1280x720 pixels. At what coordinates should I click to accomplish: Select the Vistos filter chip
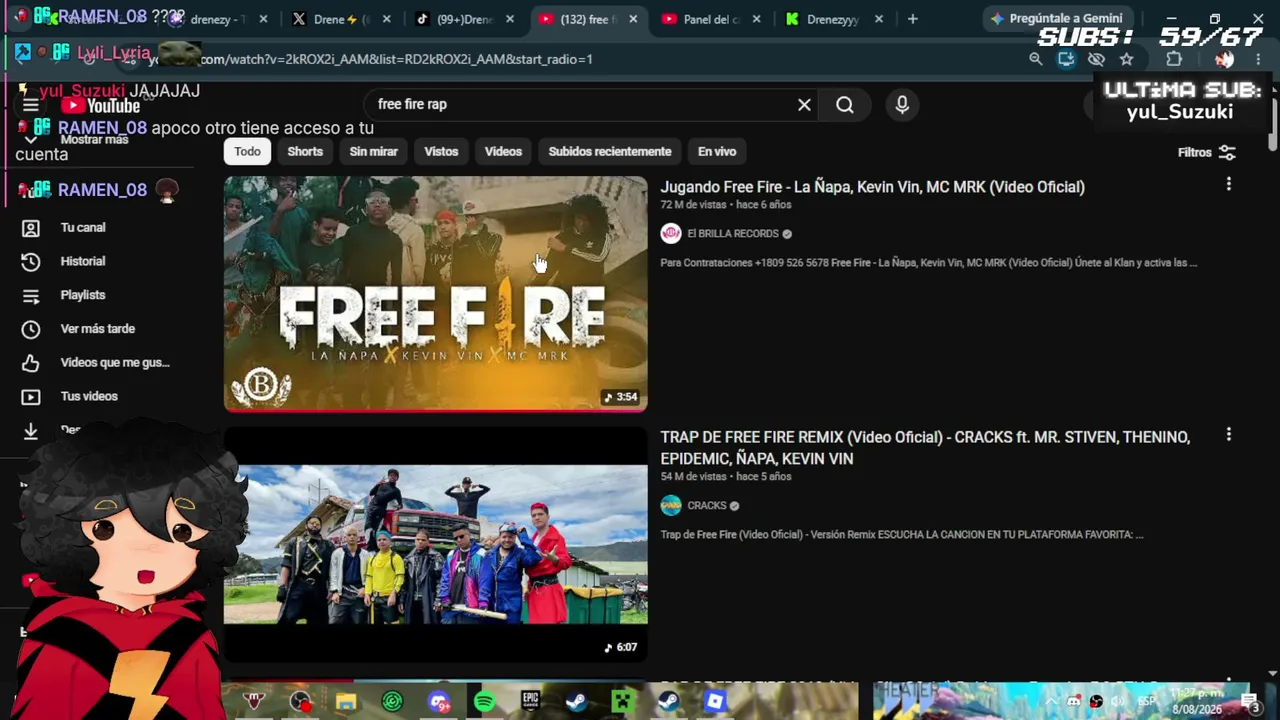tap(441, 152)
